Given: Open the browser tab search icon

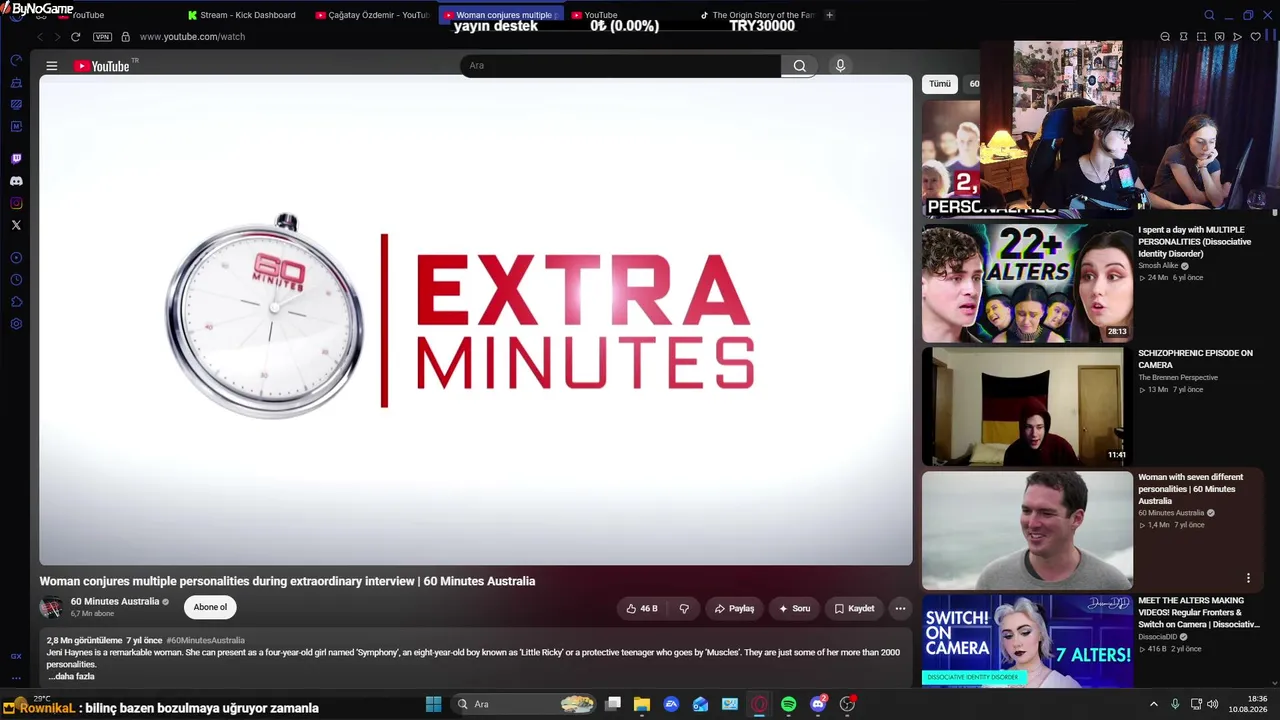Looking at the screenshot, I should click(x=1209, y=15).
